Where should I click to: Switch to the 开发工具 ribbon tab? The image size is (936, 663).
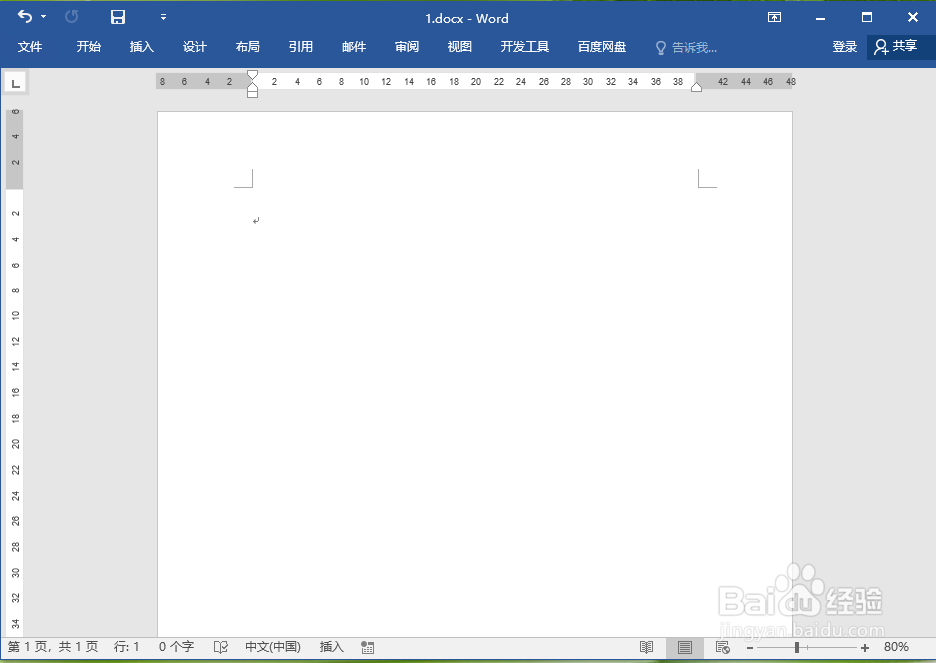pyautogui.click(x=524, y=46)
